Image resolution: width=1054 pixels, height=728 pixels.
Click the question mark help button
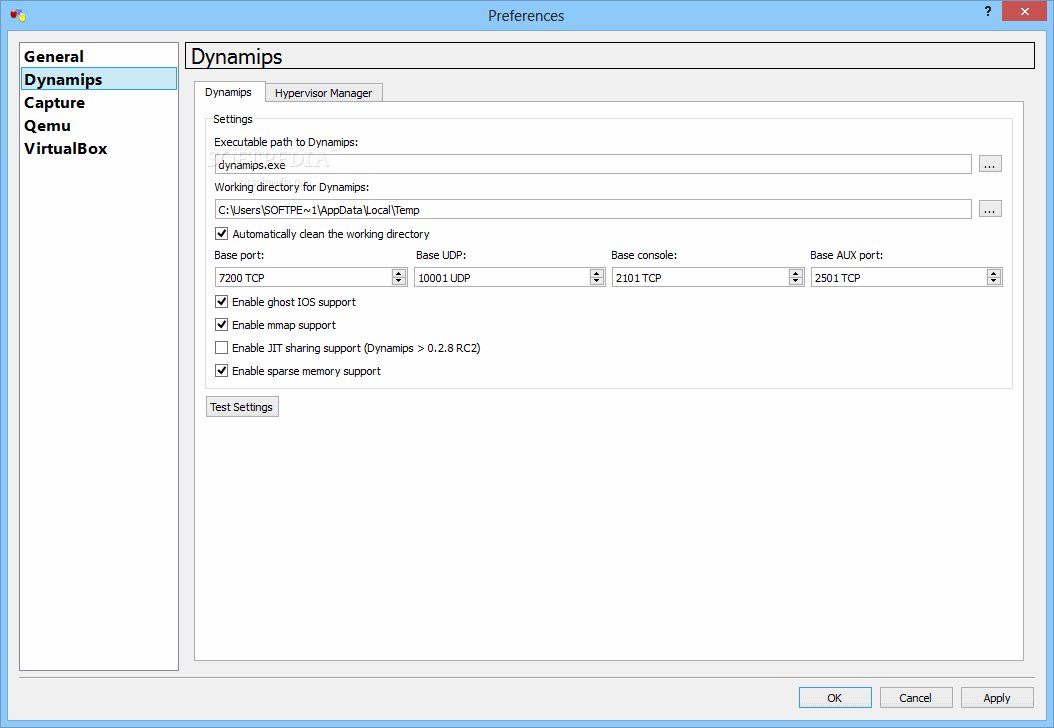[x=987, y=11]
